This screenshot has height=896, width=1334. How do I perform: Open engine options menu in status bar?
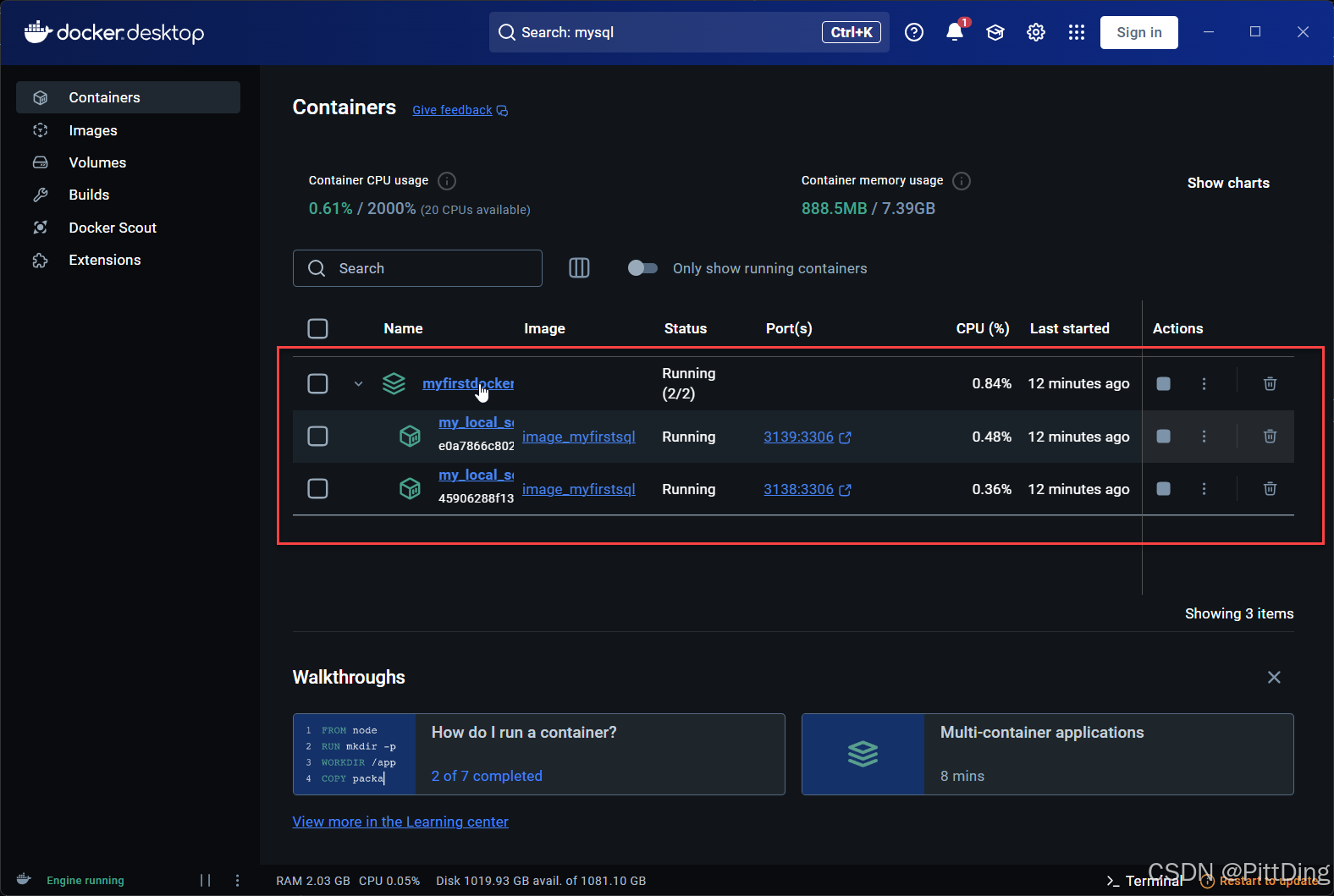(x=237, y=881)
